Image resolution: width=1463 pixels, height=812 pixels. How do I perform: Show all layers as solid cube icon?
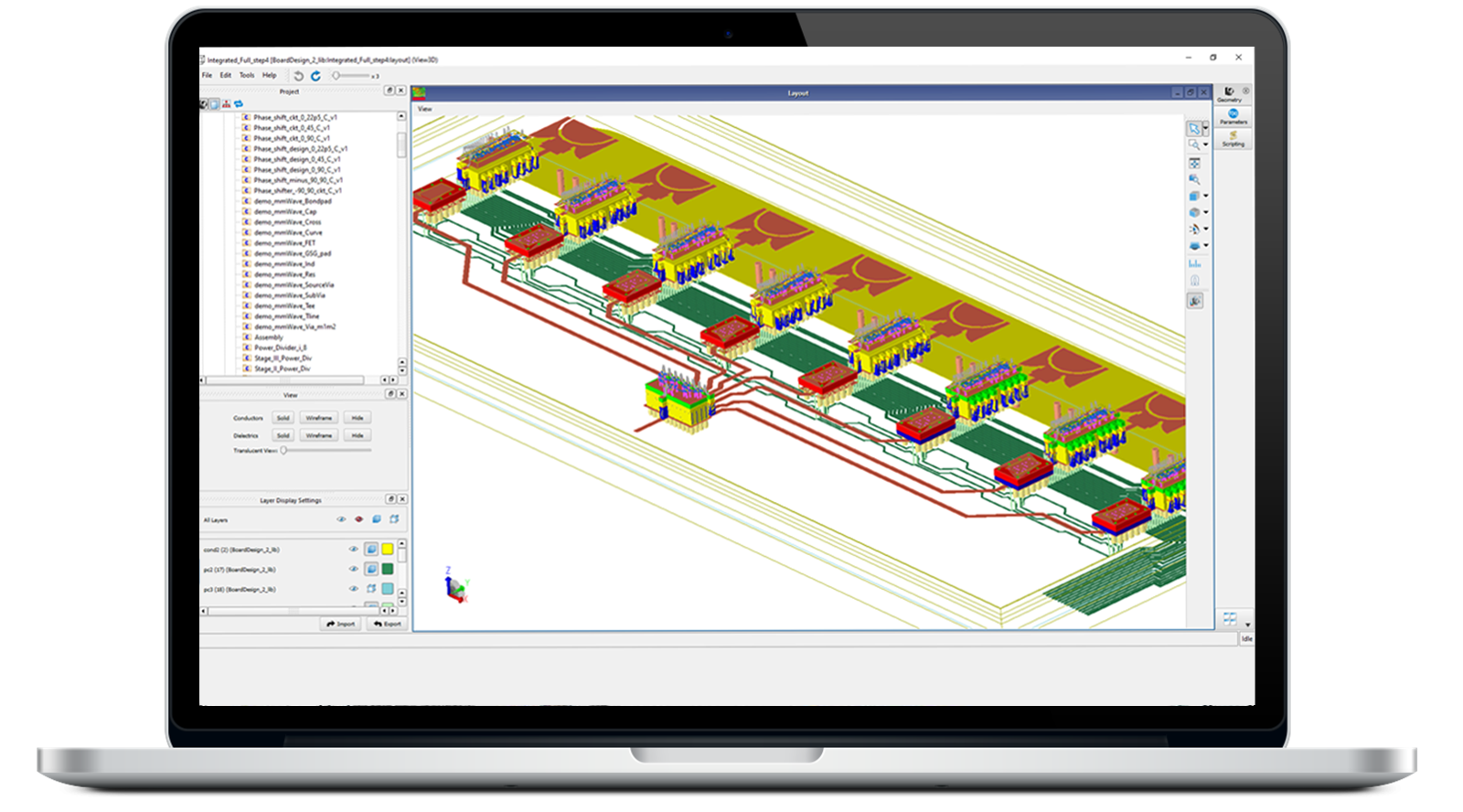click(x=377, y=519)
